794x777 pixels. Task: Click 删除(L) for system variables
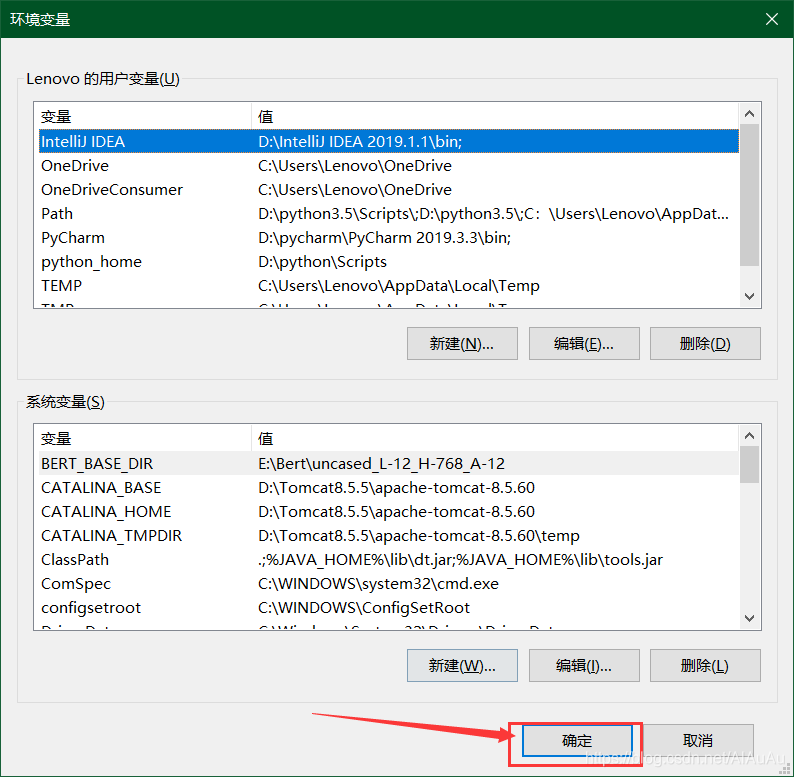pyautogui.click(x=704, y=665)
